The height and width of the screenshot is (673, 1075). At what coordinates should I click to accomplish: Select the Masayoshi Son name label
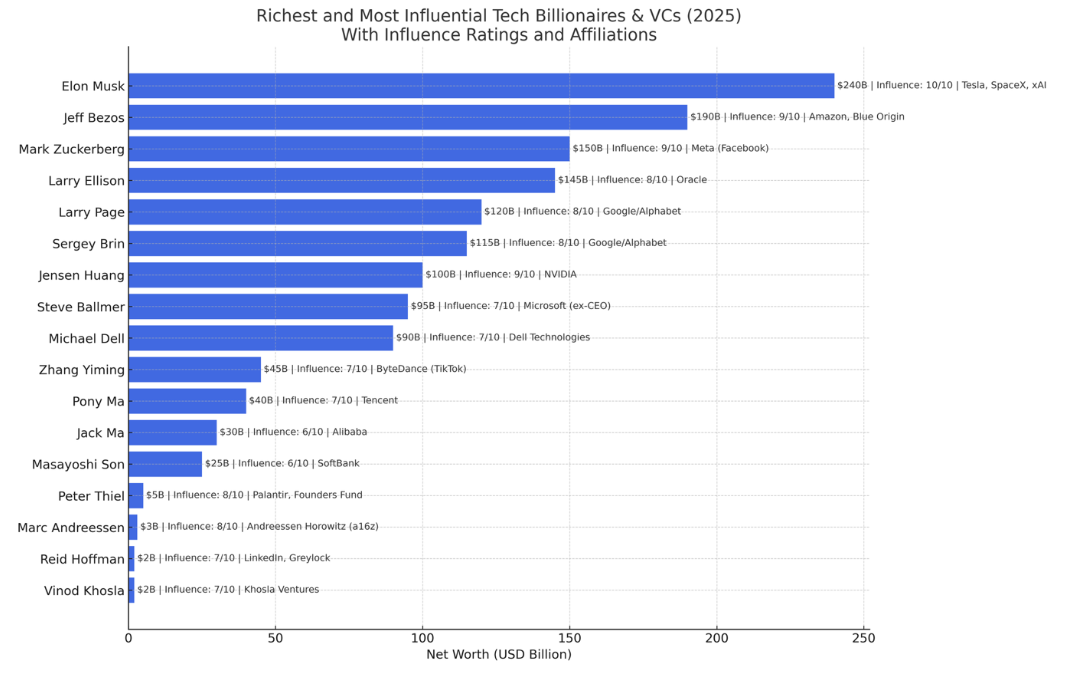coord(78,465)
